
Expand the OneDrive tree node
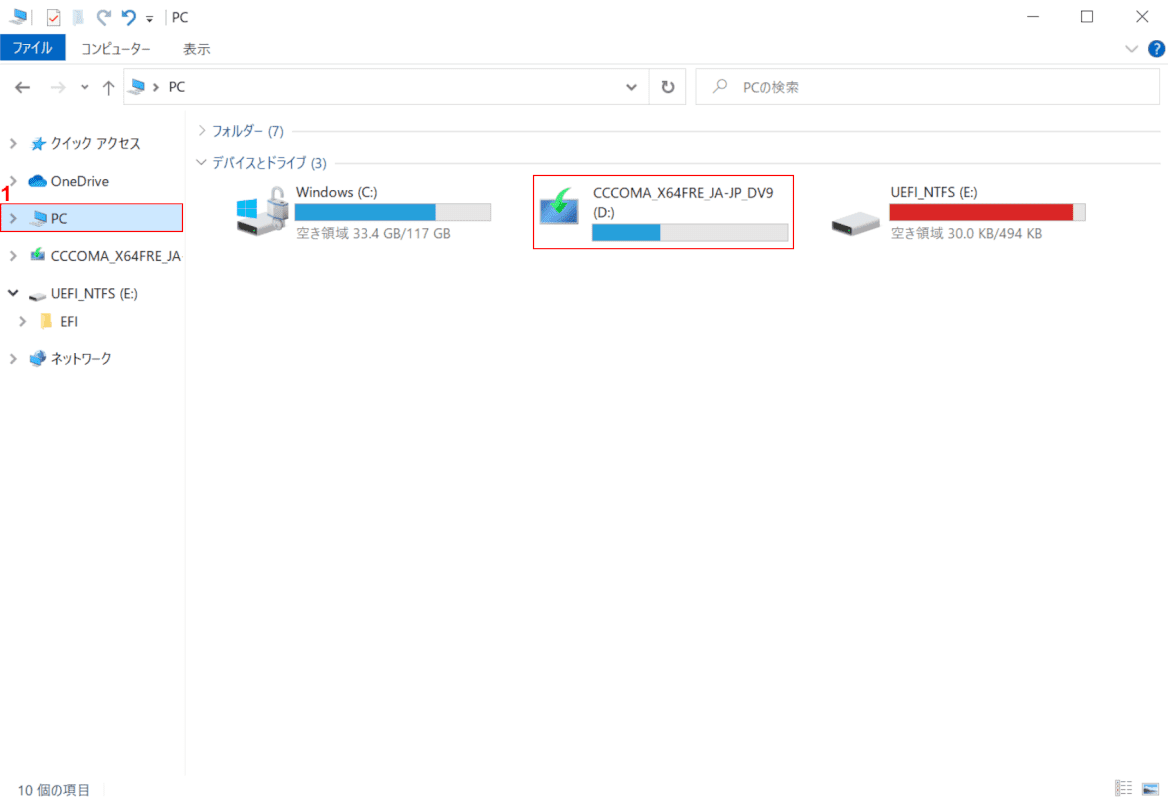pos(13,181)
